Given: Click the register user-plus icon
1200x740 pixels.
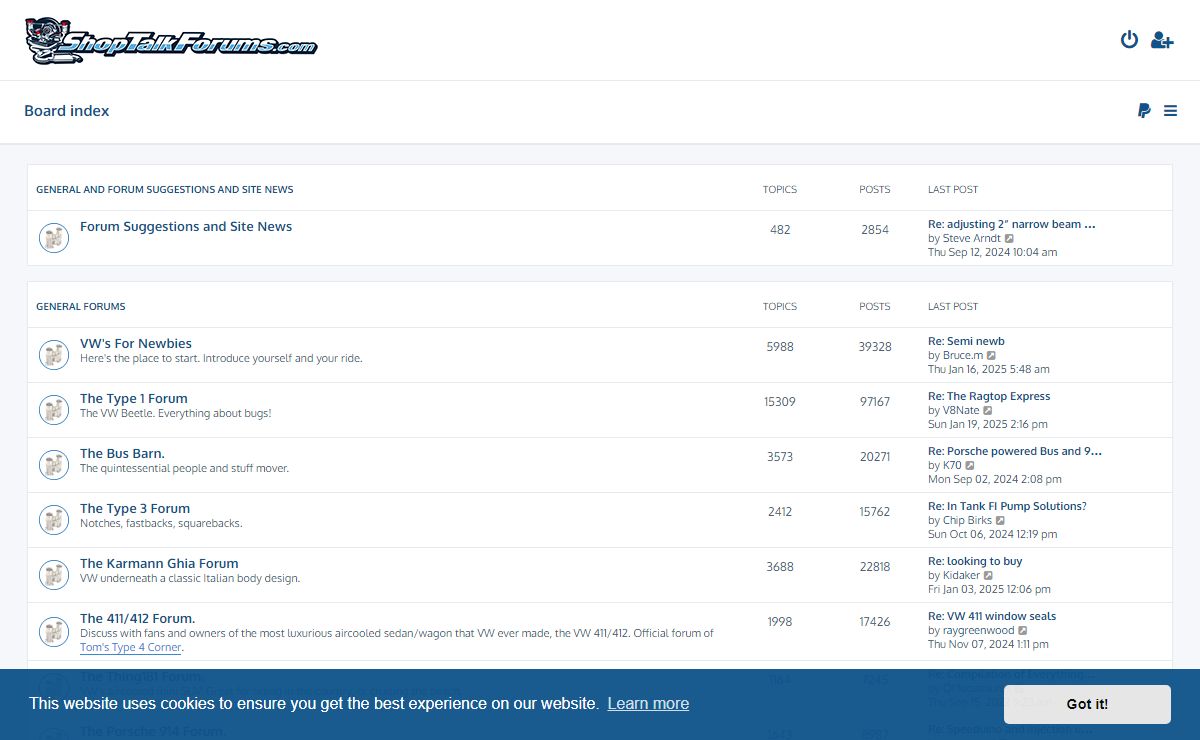Looking at the screenshot, I should (1162, 40).
